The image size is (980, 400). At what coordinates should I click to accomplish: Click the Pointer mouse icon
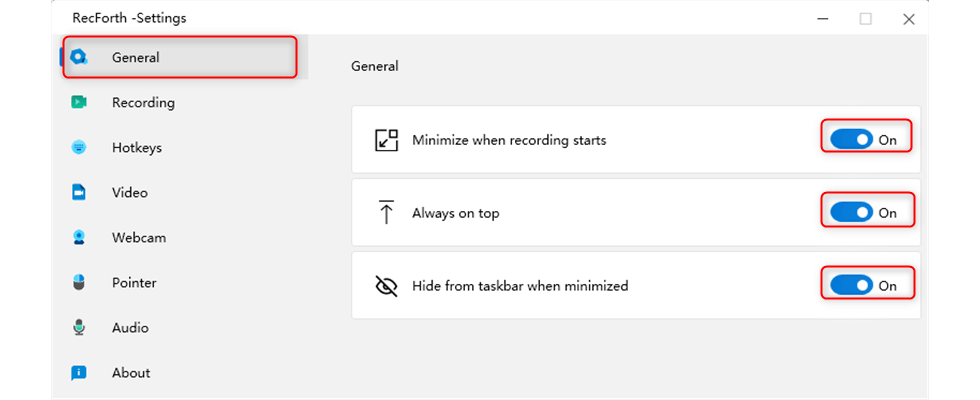point(79,282)
